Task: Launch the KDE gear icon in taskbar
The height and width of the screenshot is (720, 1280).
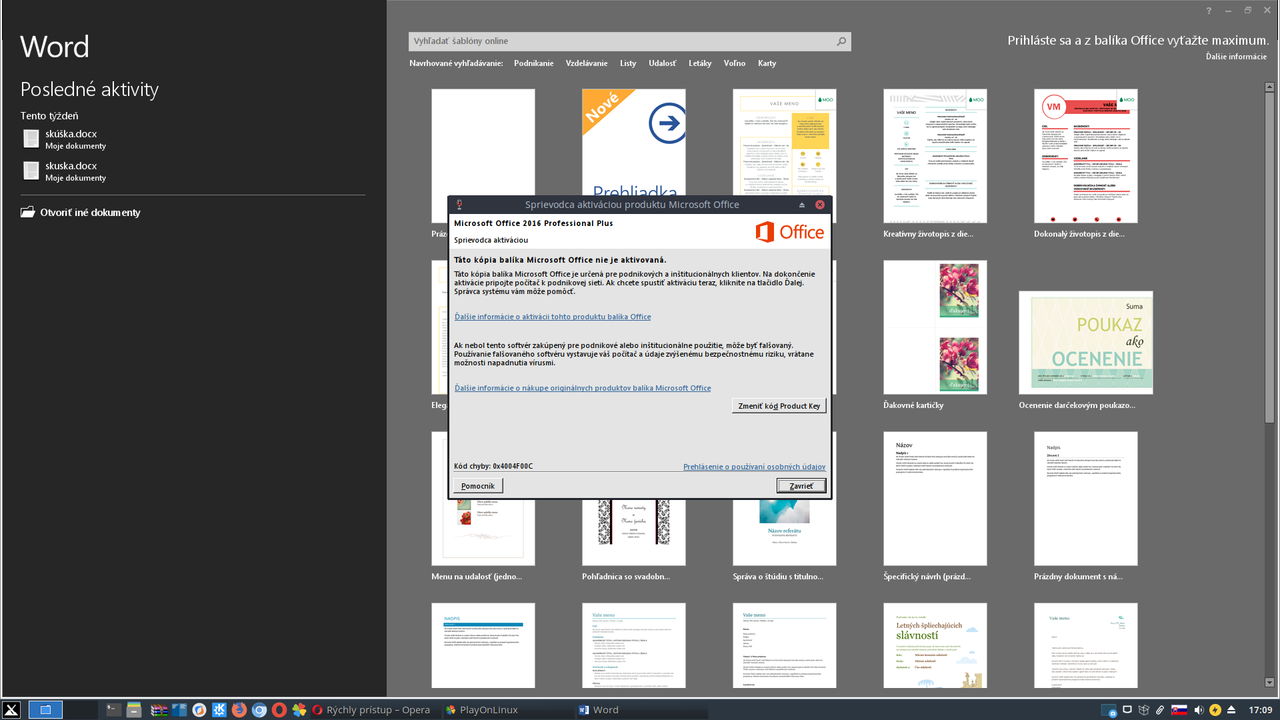Action: (219, 710)
